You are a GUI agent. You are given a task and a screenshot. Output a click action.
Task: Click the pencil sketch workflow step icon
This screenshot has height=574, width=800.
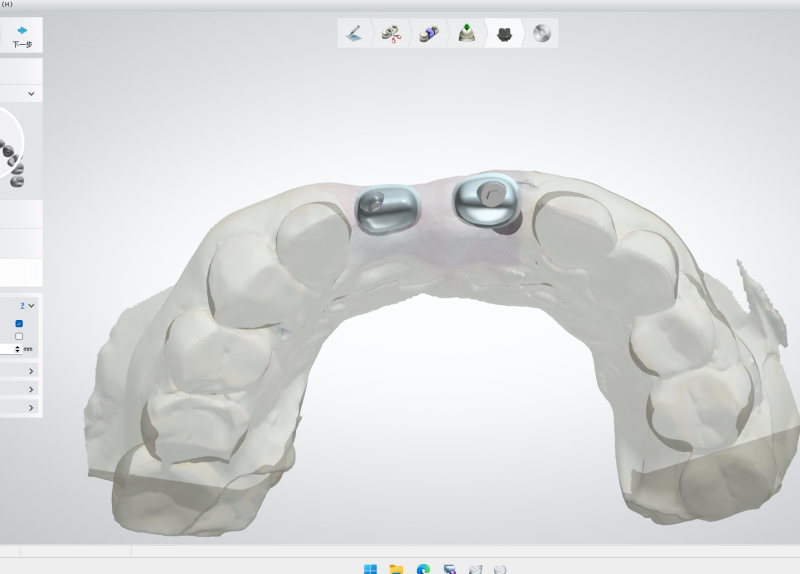[354, 34]
